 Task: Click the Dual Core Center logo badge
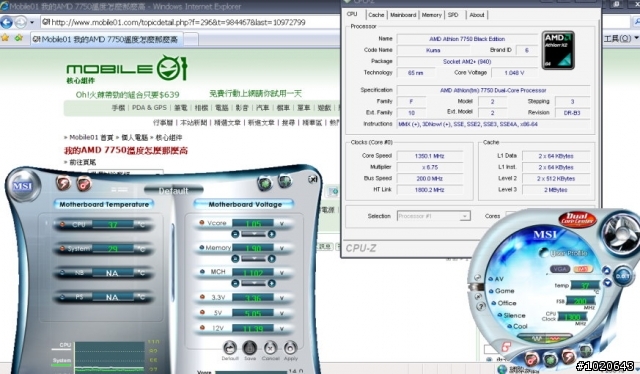[578, 220]
